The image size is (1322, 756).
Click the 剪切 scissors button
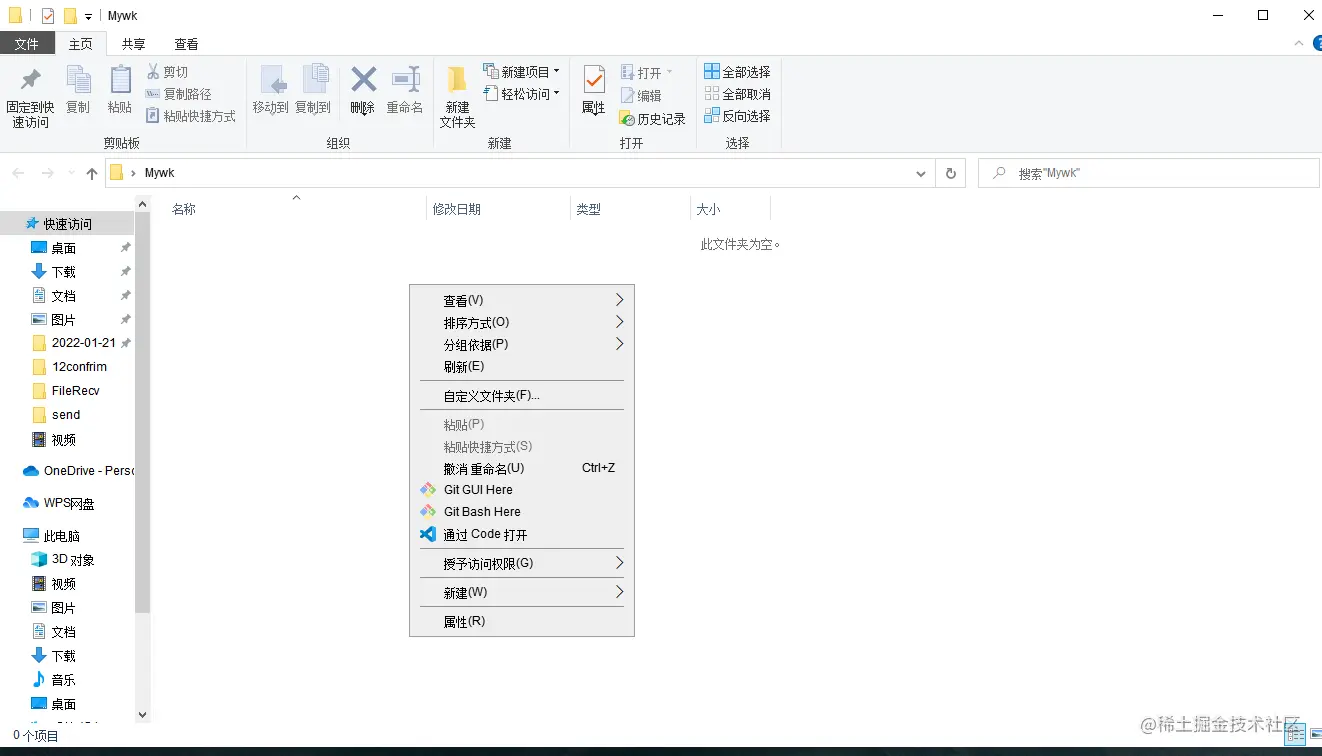click(x=167, y=72)
